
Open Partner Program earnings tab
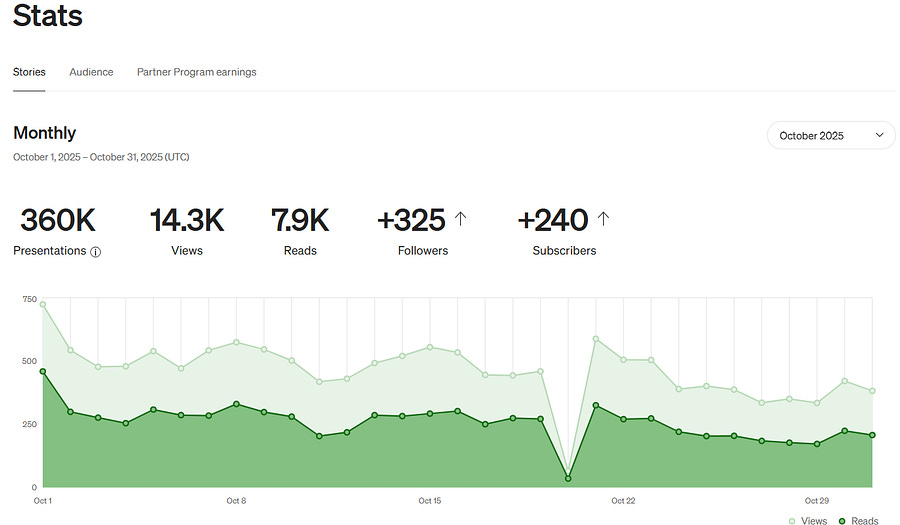(196, 72)
